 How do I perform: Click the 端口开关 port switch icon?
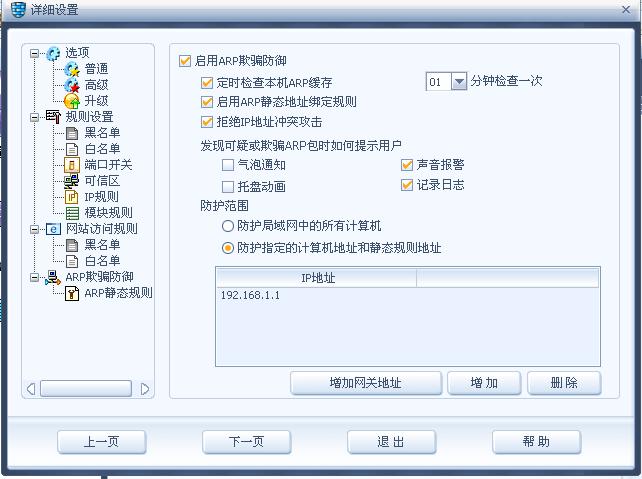click(x=72, y=165)
